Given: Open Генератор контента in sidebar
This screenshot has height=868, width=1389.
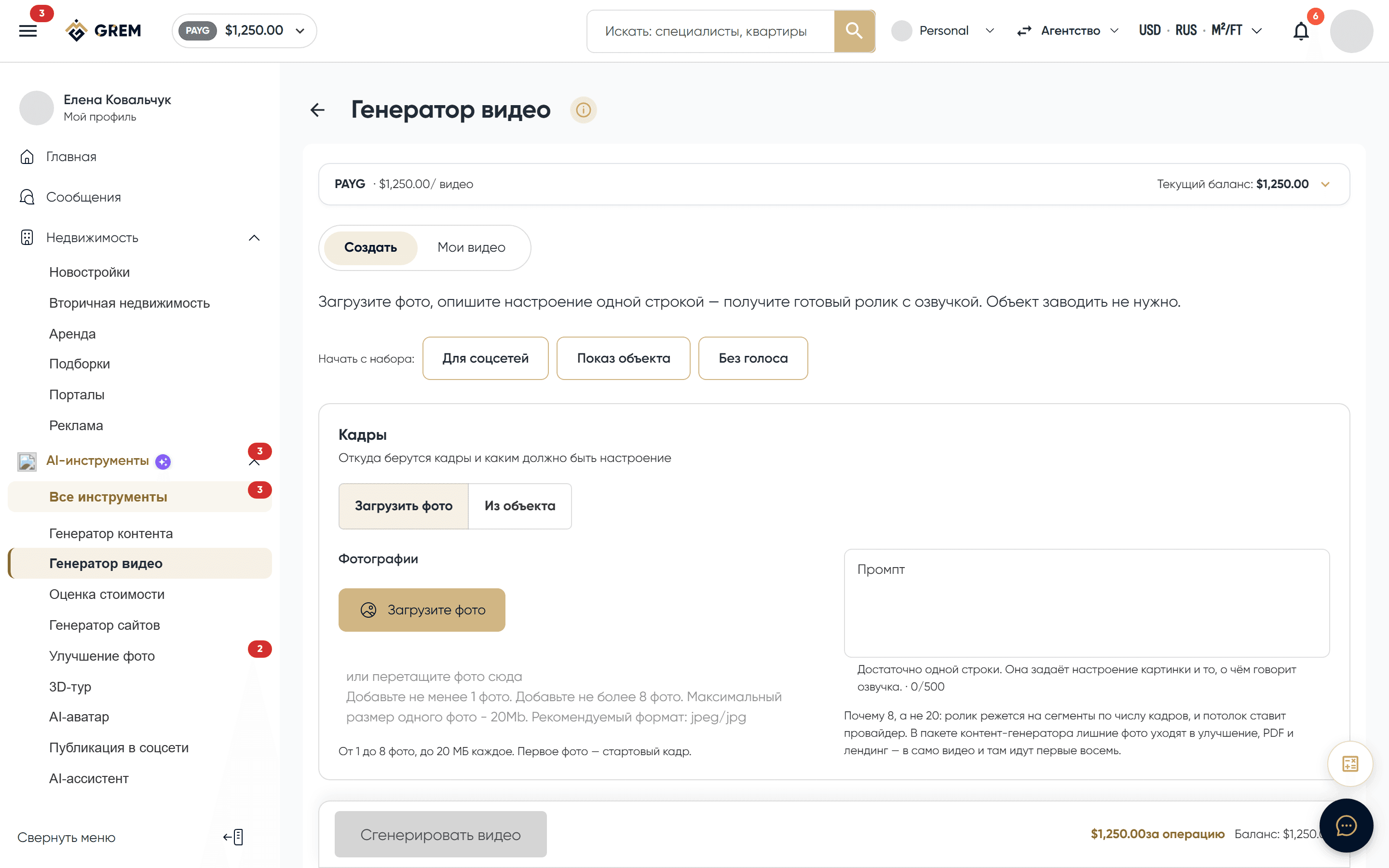Looking at the screenshot, I should (111, 533).
